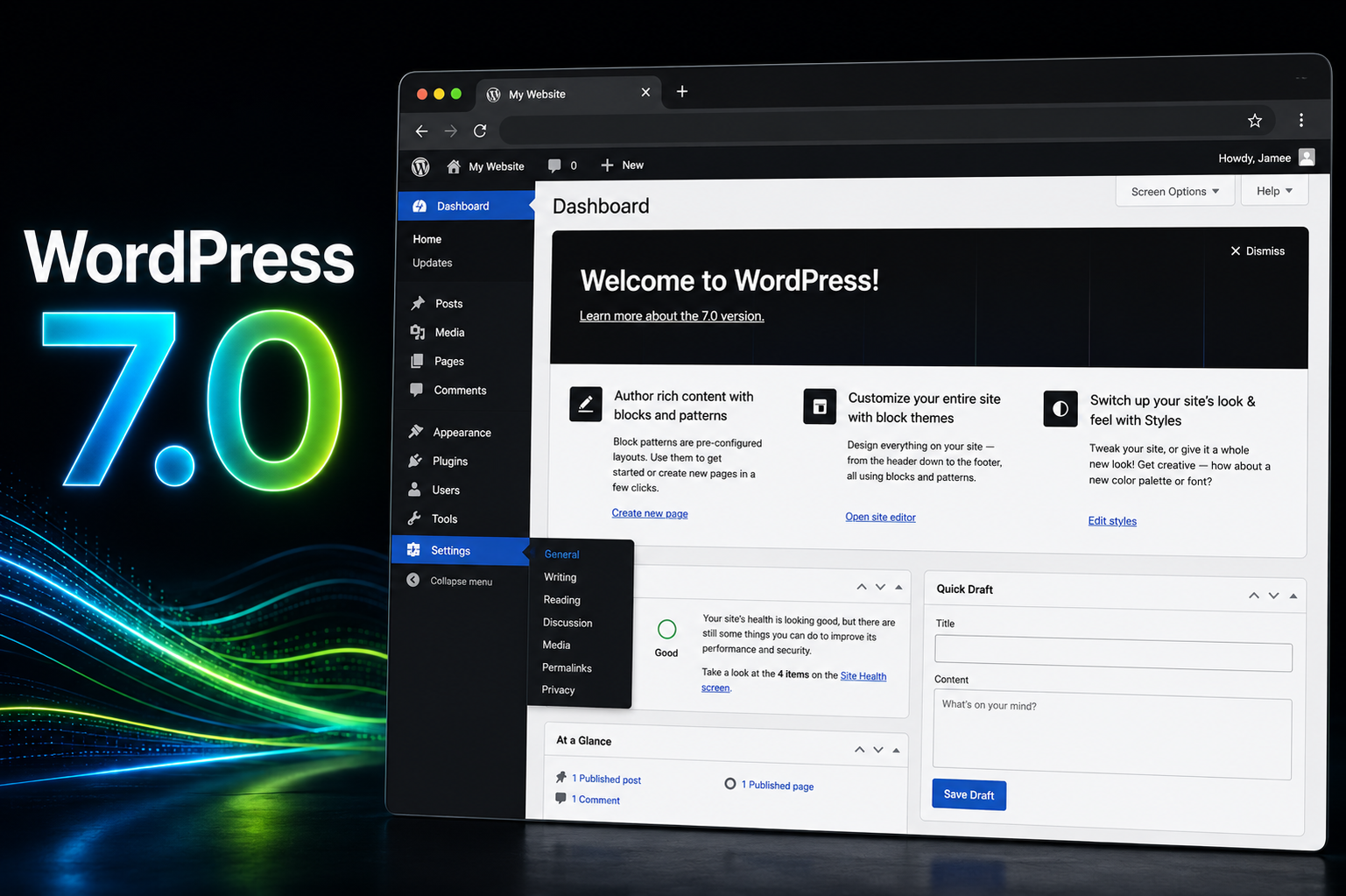Move Site Health panel up arrow
Viewport: 1346px width, 896px height.
[862, 587]
